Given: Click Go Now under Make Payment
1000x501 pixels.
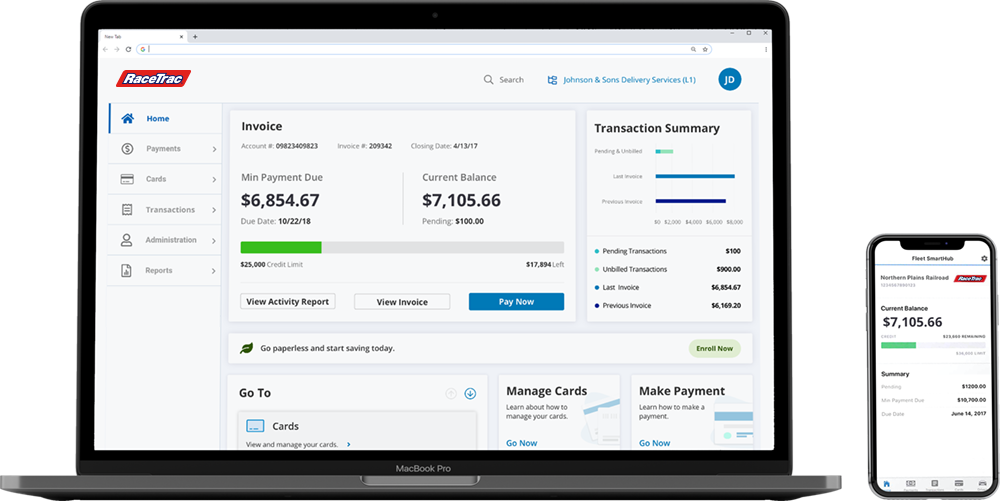Looking at the screenshot, I should click(x=655, y=443).
